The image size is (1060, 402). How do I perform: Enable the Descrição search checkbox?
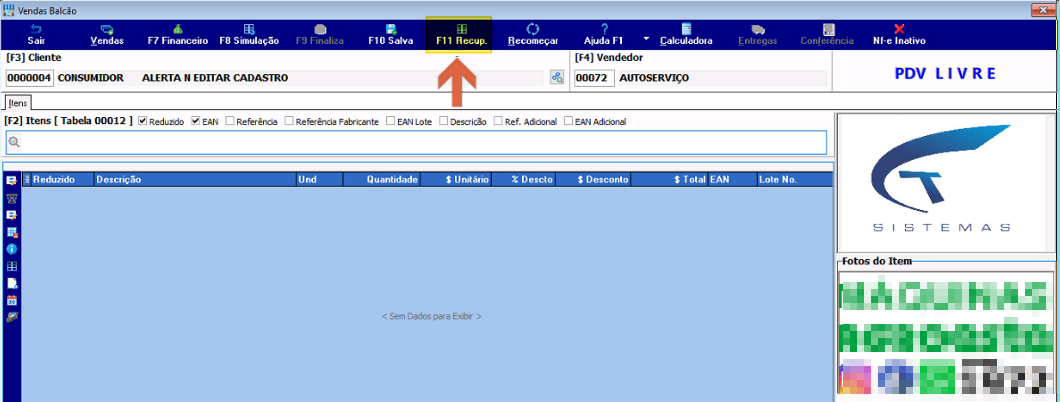point(443,122)
